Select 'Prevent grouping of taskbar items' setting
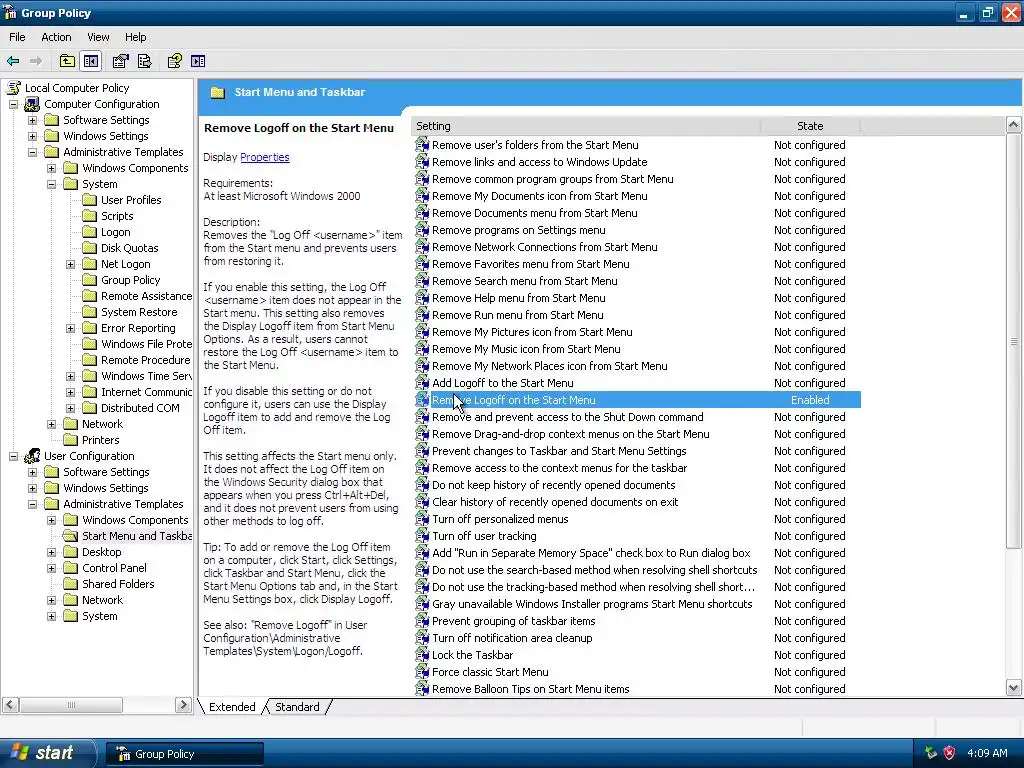Viewport: 1024px width, 768px height. (513, 621)
